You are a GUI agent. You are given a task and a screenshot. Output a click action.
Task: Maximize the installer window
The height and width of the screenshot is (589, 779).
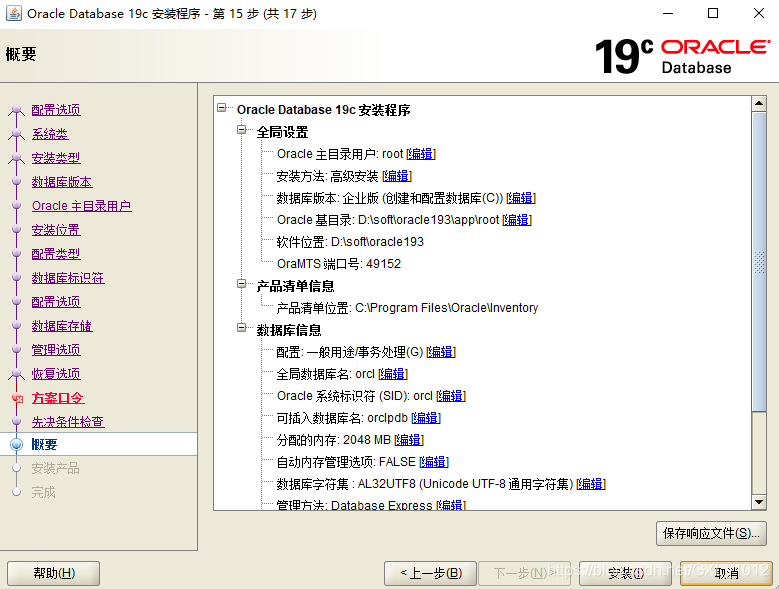tap(713, 13)
